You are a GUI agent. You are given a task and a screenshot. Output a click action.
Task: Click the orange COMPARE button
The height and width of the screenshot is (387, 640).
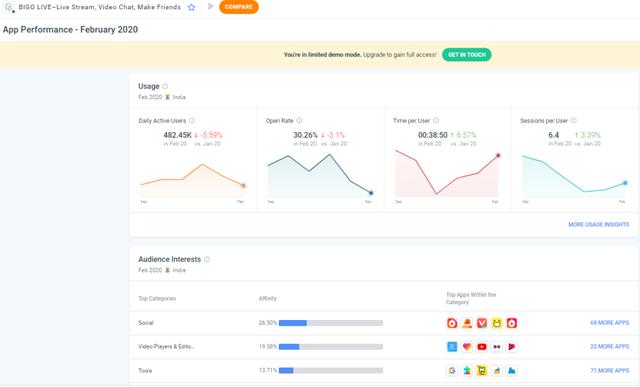pos(239,7)
